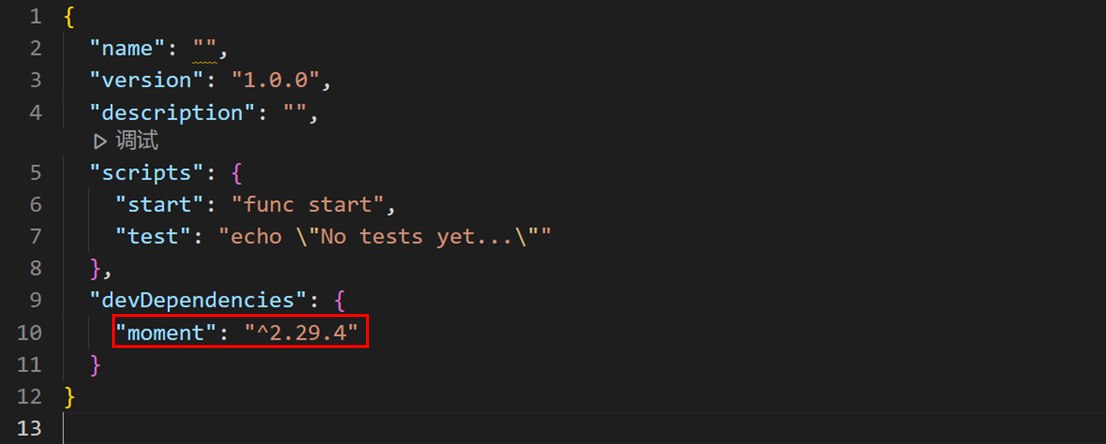The width and height of the screenshot is (1106, 444).
Task: Click the closing pink brace on line 11
Action: [x=95, y=365]
